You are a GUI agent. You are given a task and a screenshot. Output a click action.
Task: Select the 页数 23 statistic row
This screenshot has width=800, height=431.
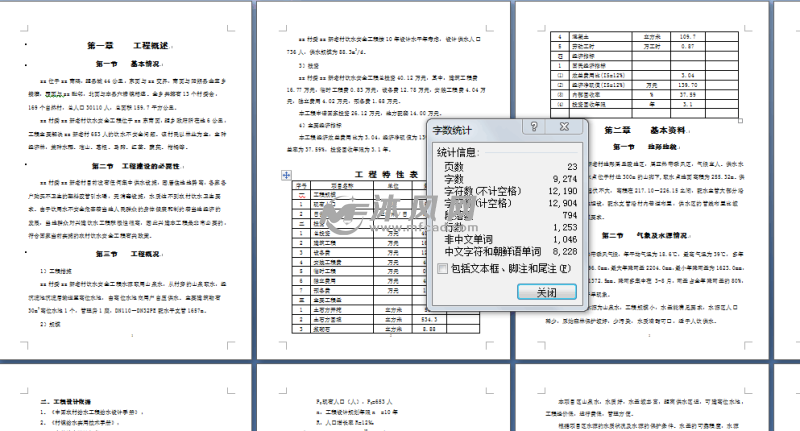510,166
